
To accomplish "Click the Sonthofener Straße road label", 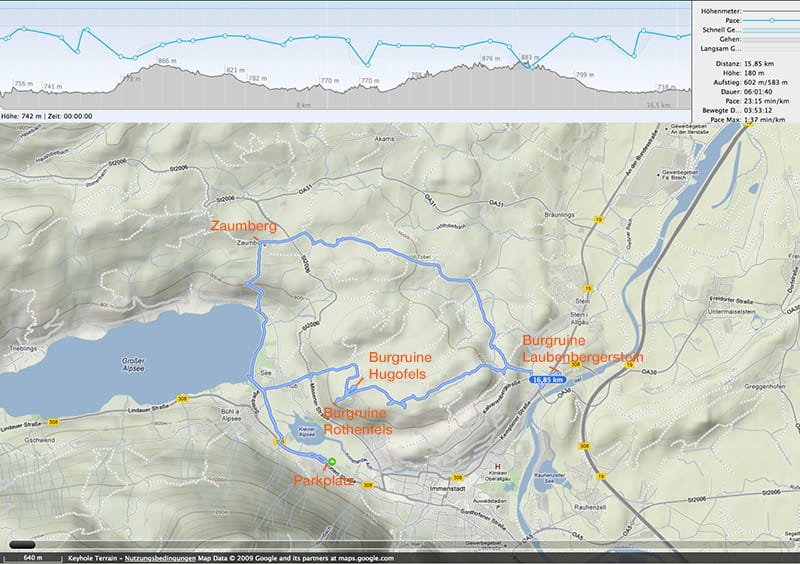I will (x=484, y=520).
